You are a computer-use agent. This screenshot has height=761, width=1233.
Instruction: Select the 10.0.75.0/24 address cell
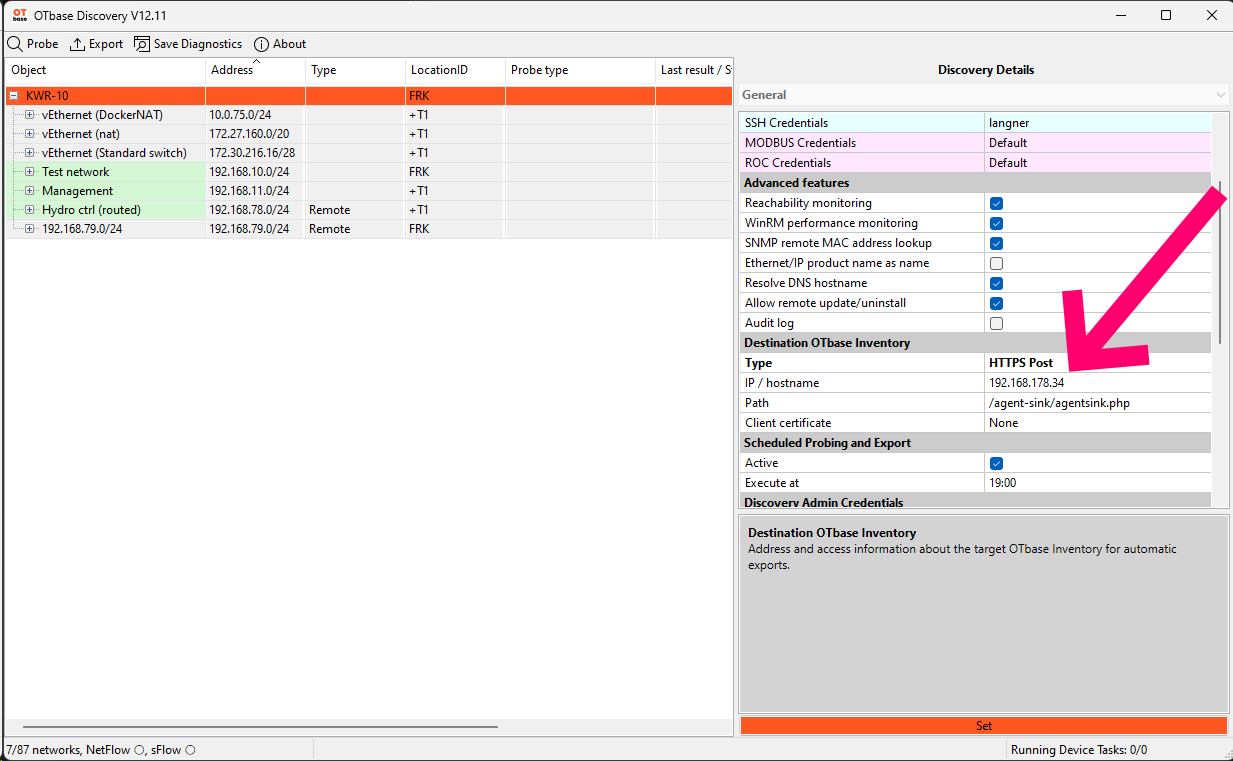pyautogui.click(x=255, y=115)
